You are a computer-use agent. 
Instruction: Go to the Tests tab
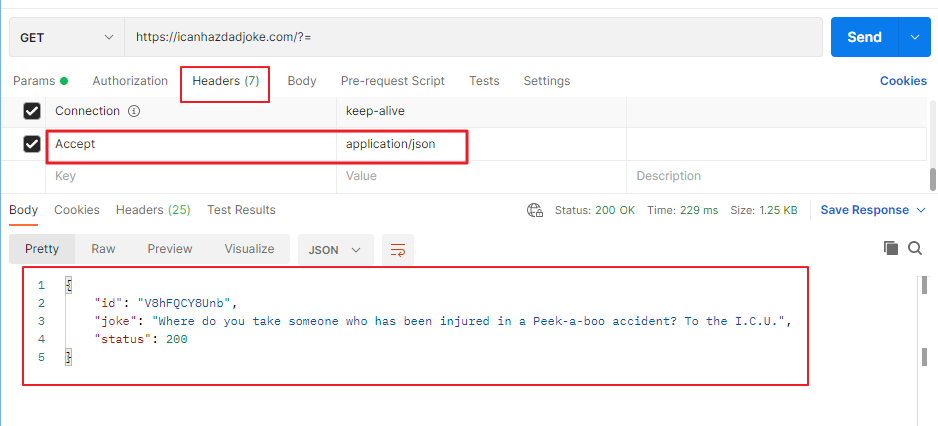click(x=484, y=81)
